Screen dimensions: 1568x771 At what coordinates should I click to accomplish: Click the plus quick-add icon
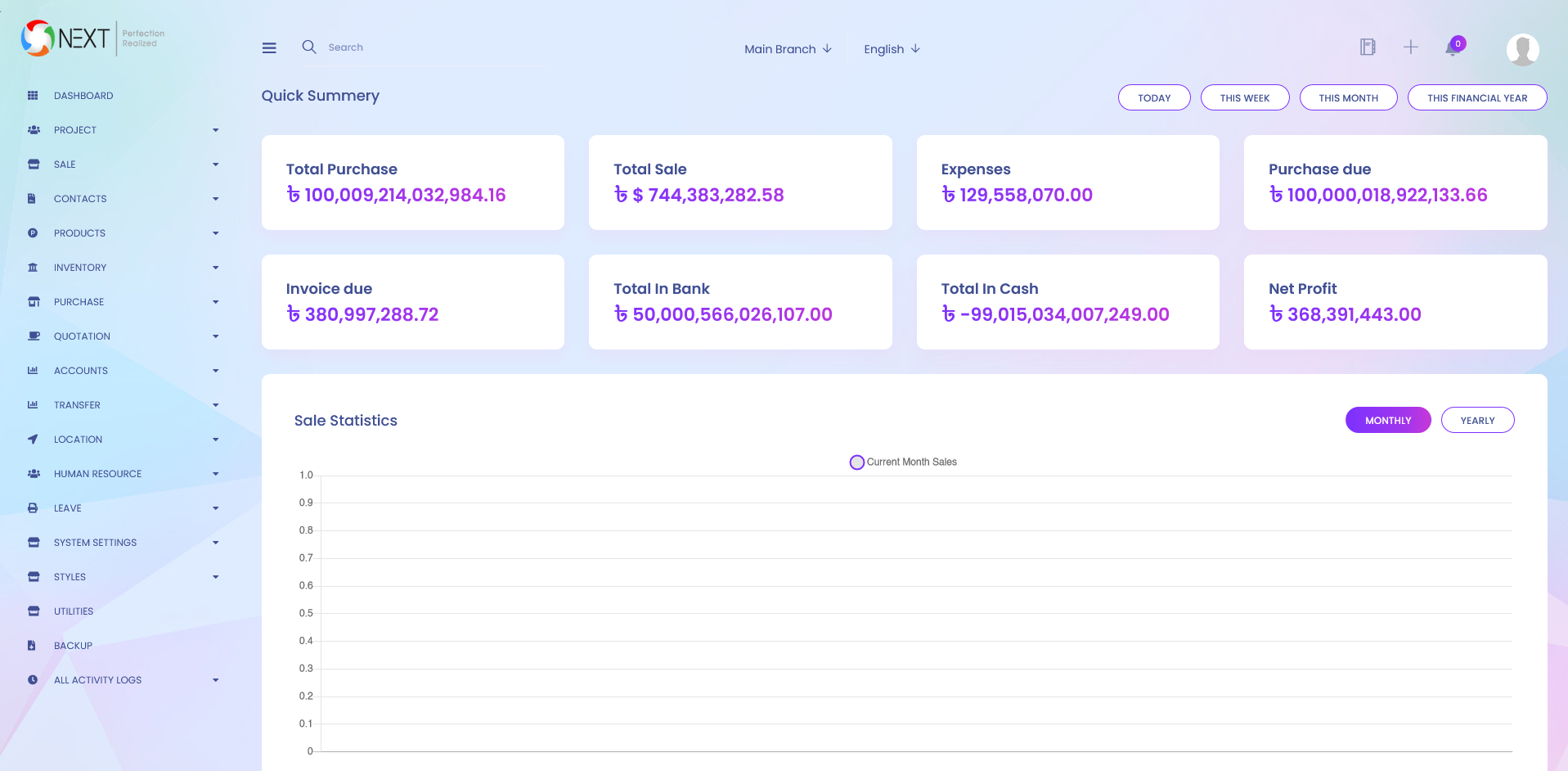click(x=1410, y=47)
